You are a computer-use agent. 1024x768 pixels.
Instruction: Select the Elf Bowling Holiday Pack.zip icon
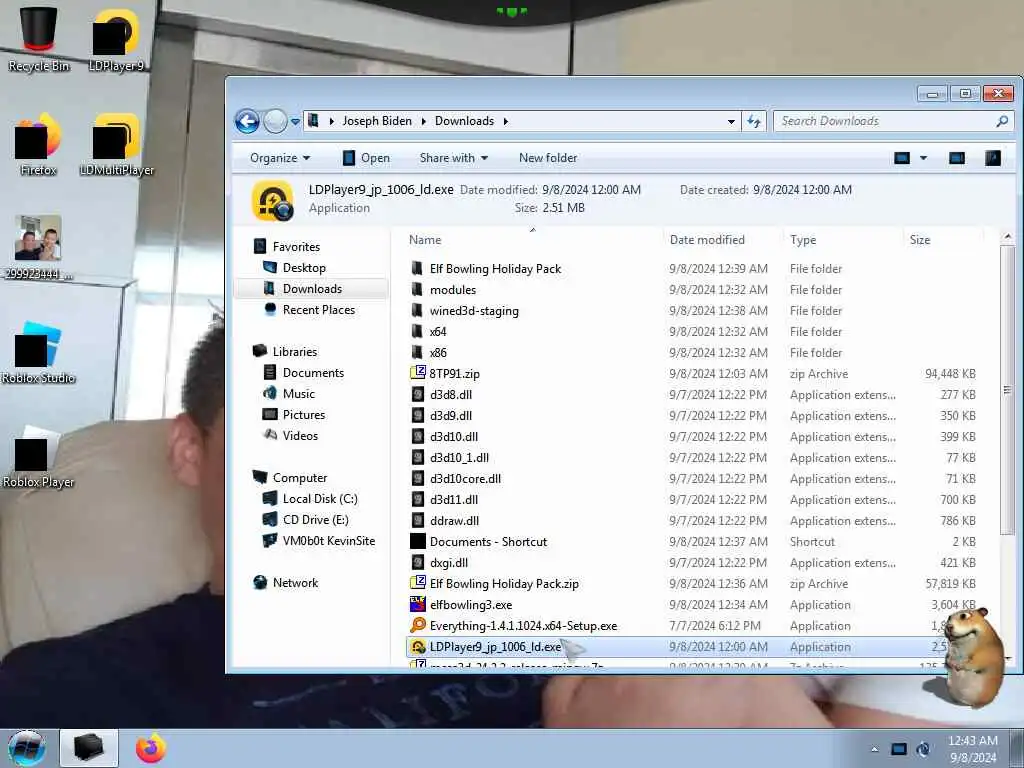tap(418, 583)
